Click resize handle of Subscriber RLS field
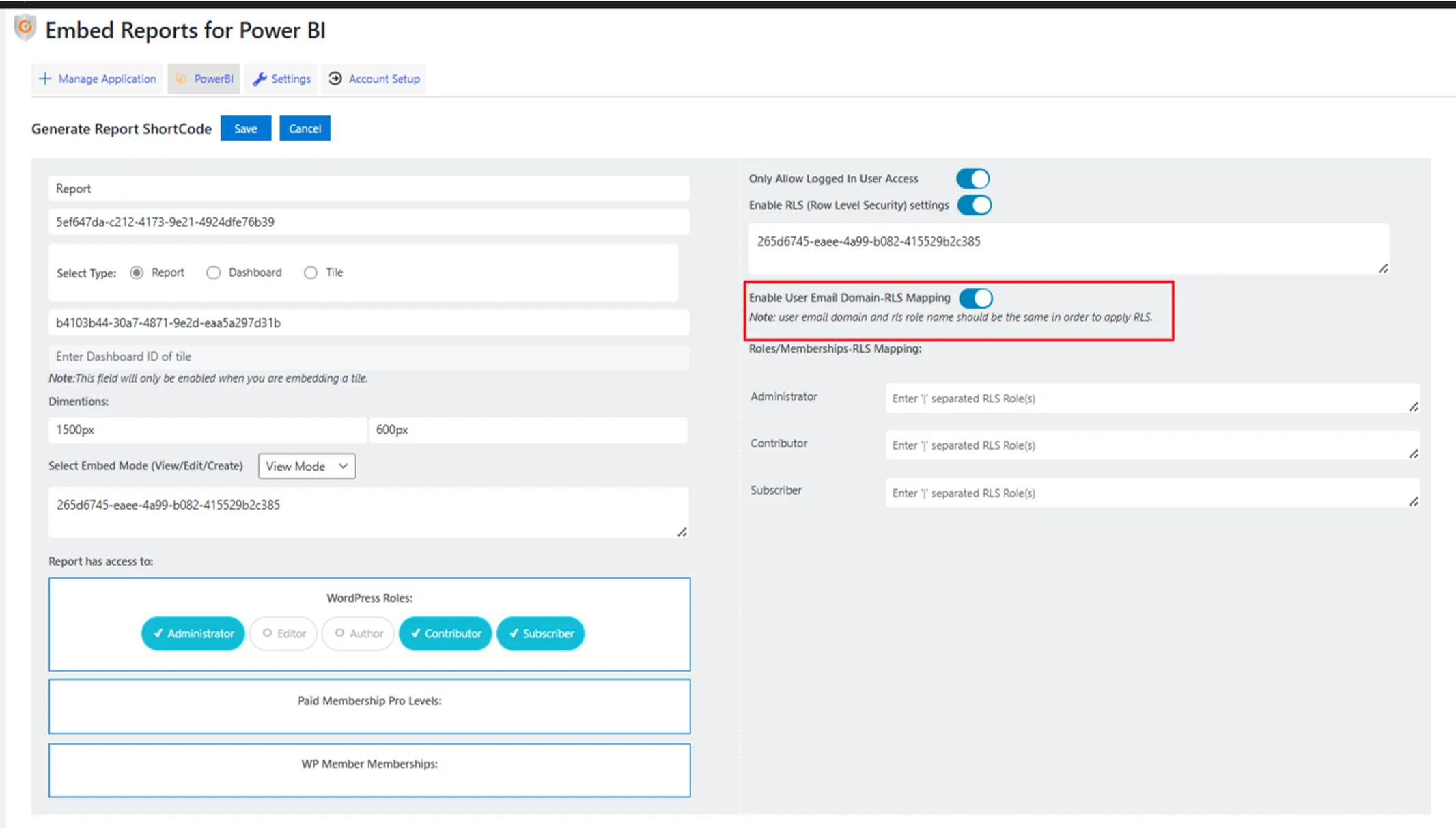The height and width of the screenshot is (828, 1456). click(x=1414, y=501)
